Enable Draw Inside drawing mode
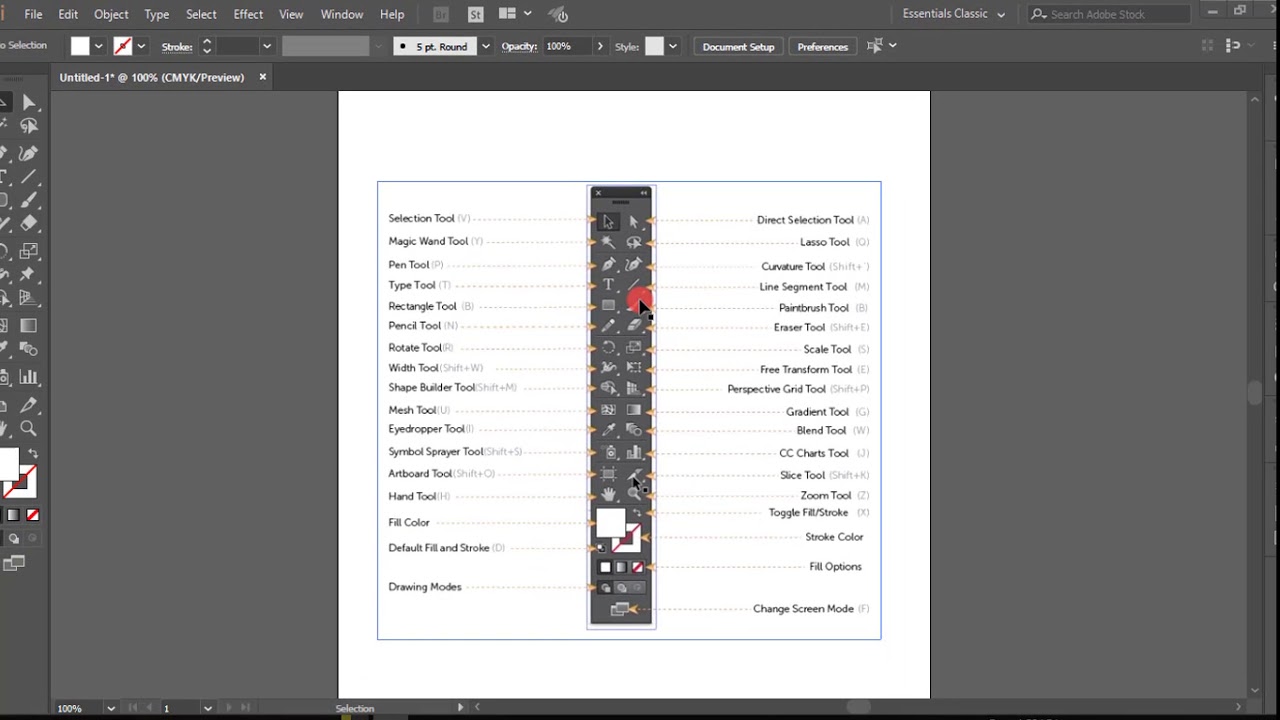 coord(32,538)
